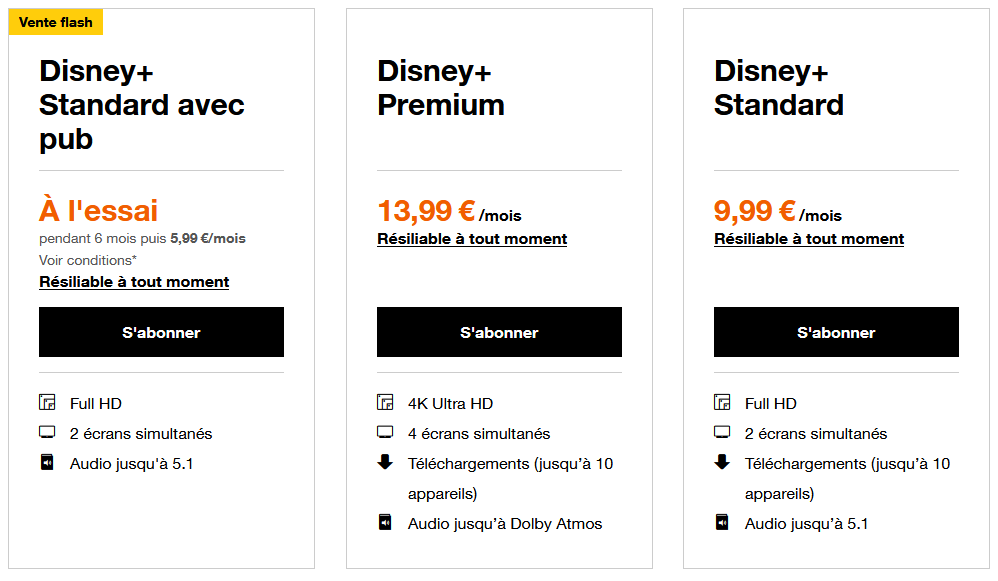Click the Voir conditions* text
998x581 pixels.
[88, 260]
